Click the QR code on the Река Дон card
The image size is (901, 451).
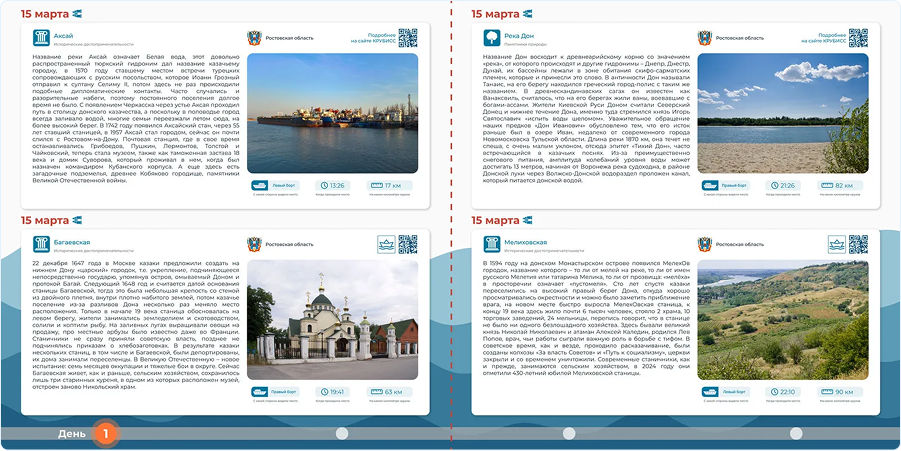click(858, 37)
